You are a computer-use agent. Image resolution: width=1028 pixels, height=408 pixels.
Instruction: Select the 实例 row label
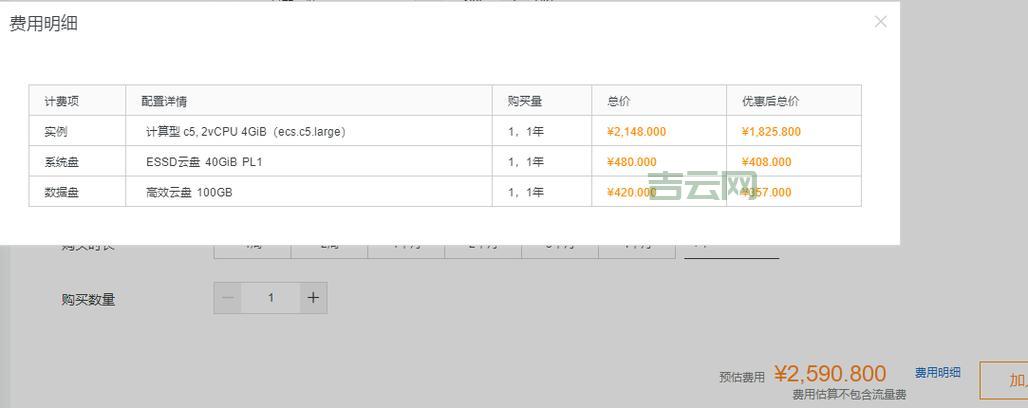coord(56,132)
